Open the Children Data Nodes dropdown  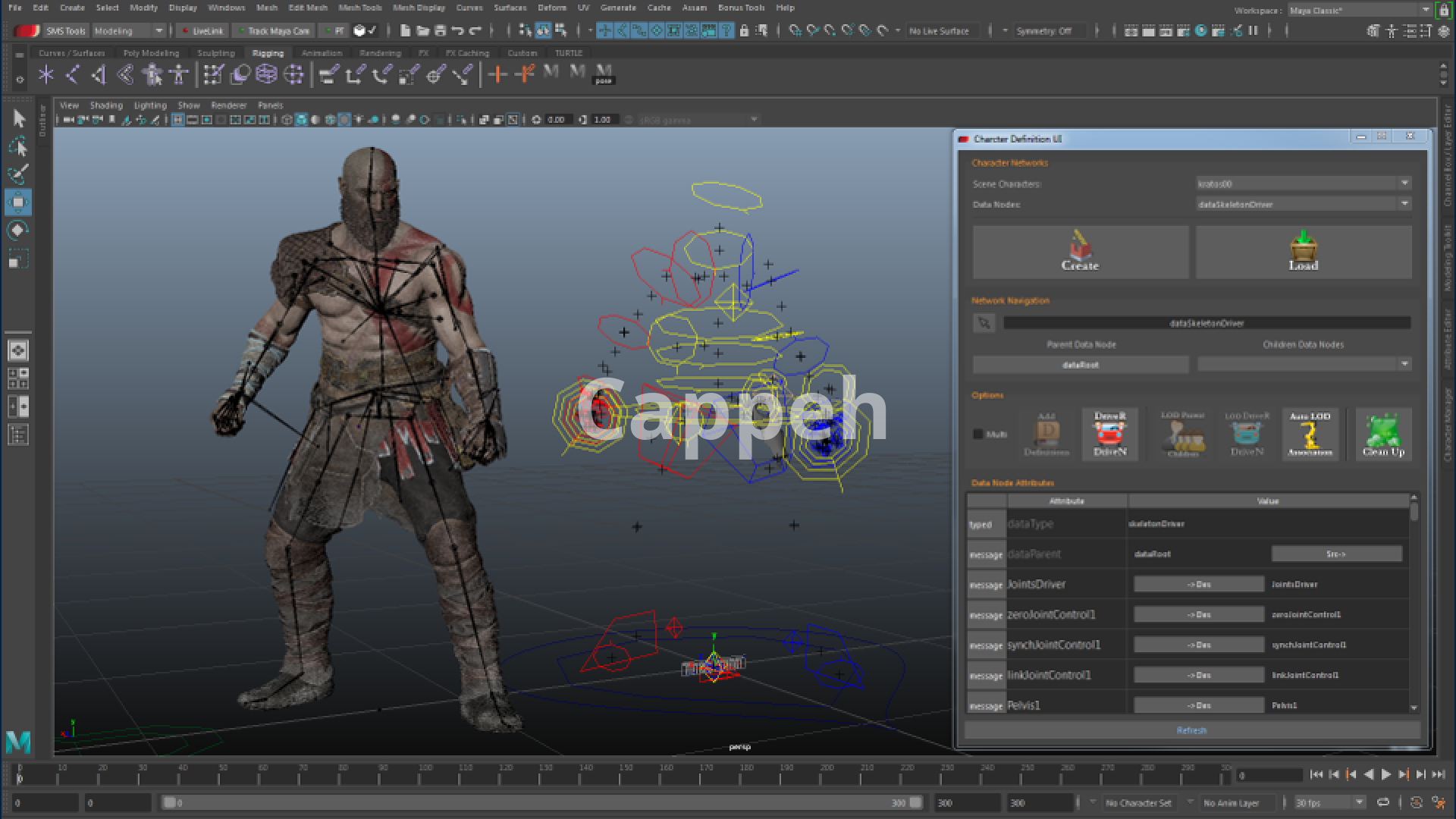pos(1404,365)
